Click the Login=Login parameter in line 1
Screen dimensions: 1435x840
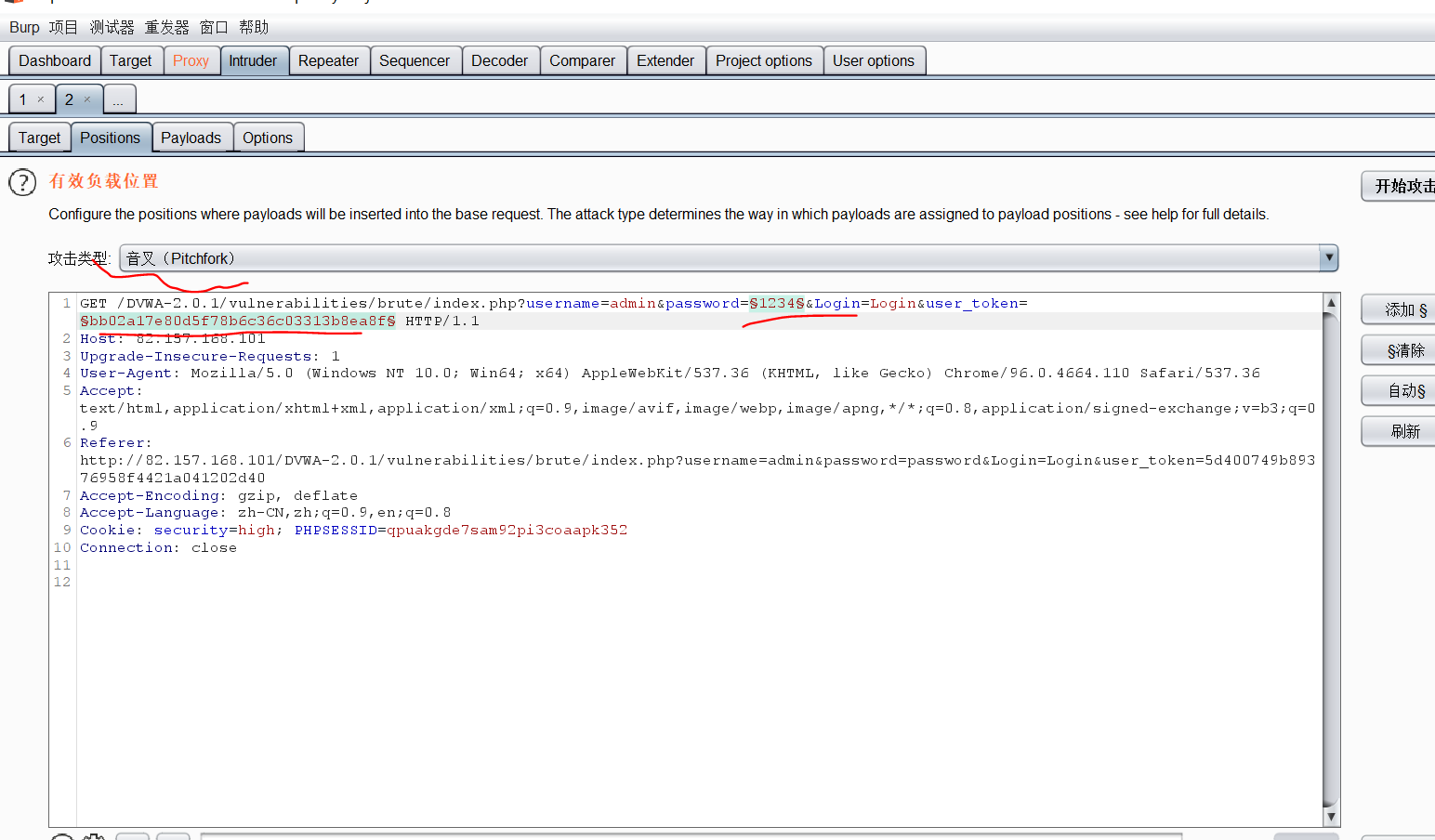(865, 303)
